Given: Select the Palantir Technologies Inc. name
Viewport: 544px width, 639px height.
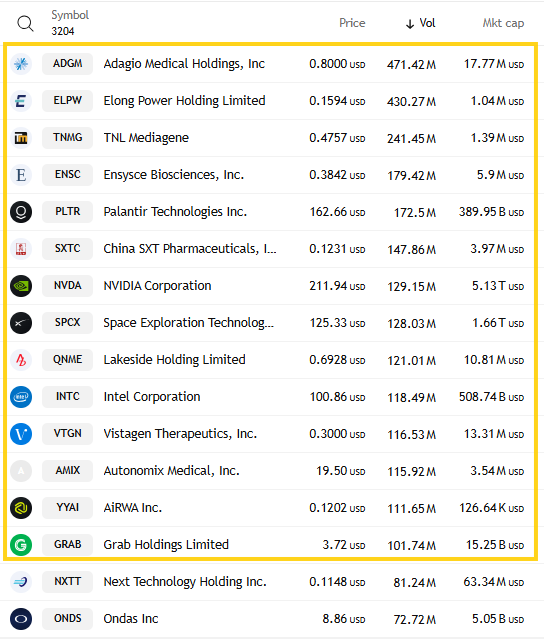Looking at the screenshot, I should [x=175, y=212].
